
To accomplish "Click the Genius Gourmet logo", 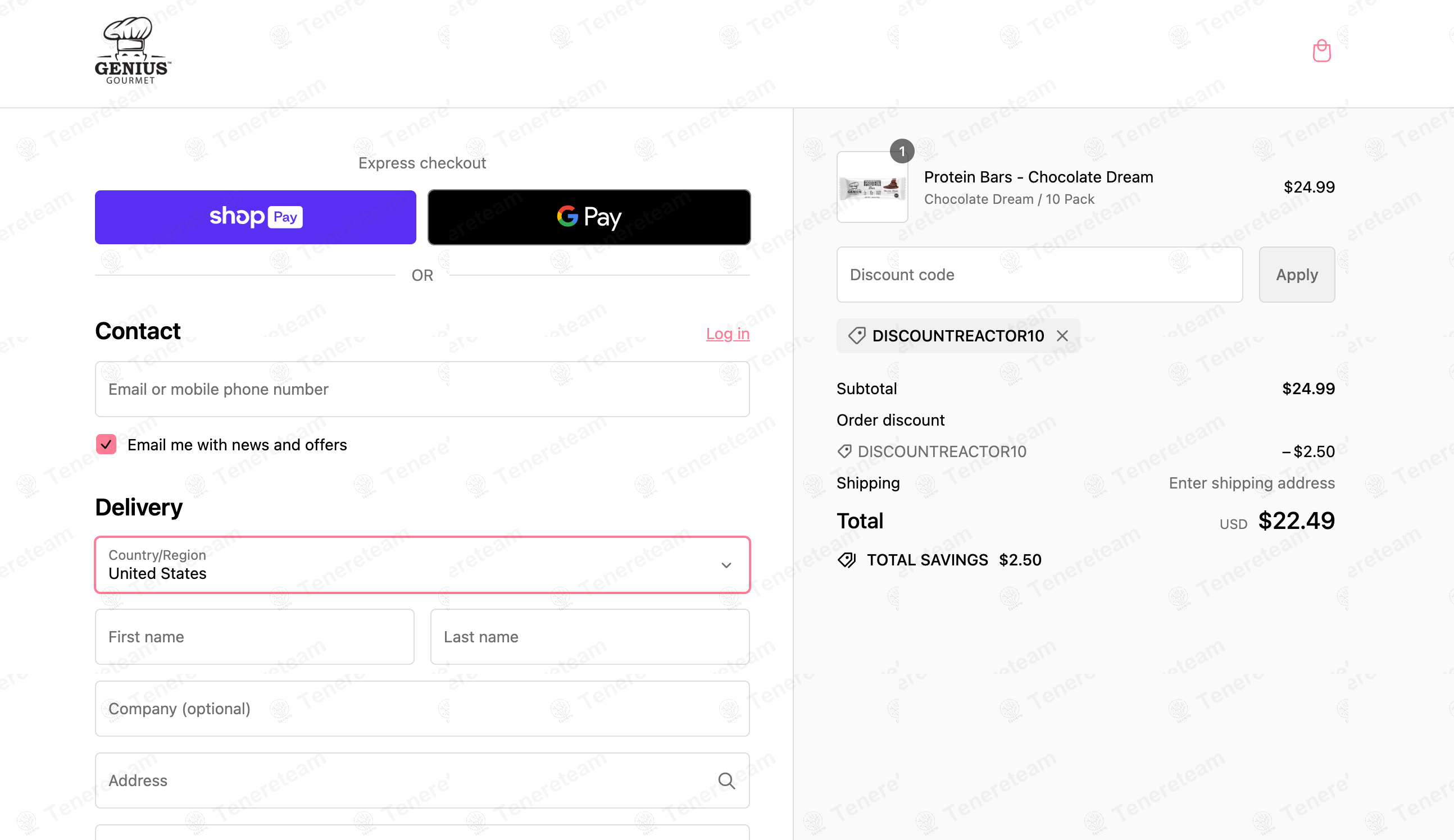I will (132, 51).
